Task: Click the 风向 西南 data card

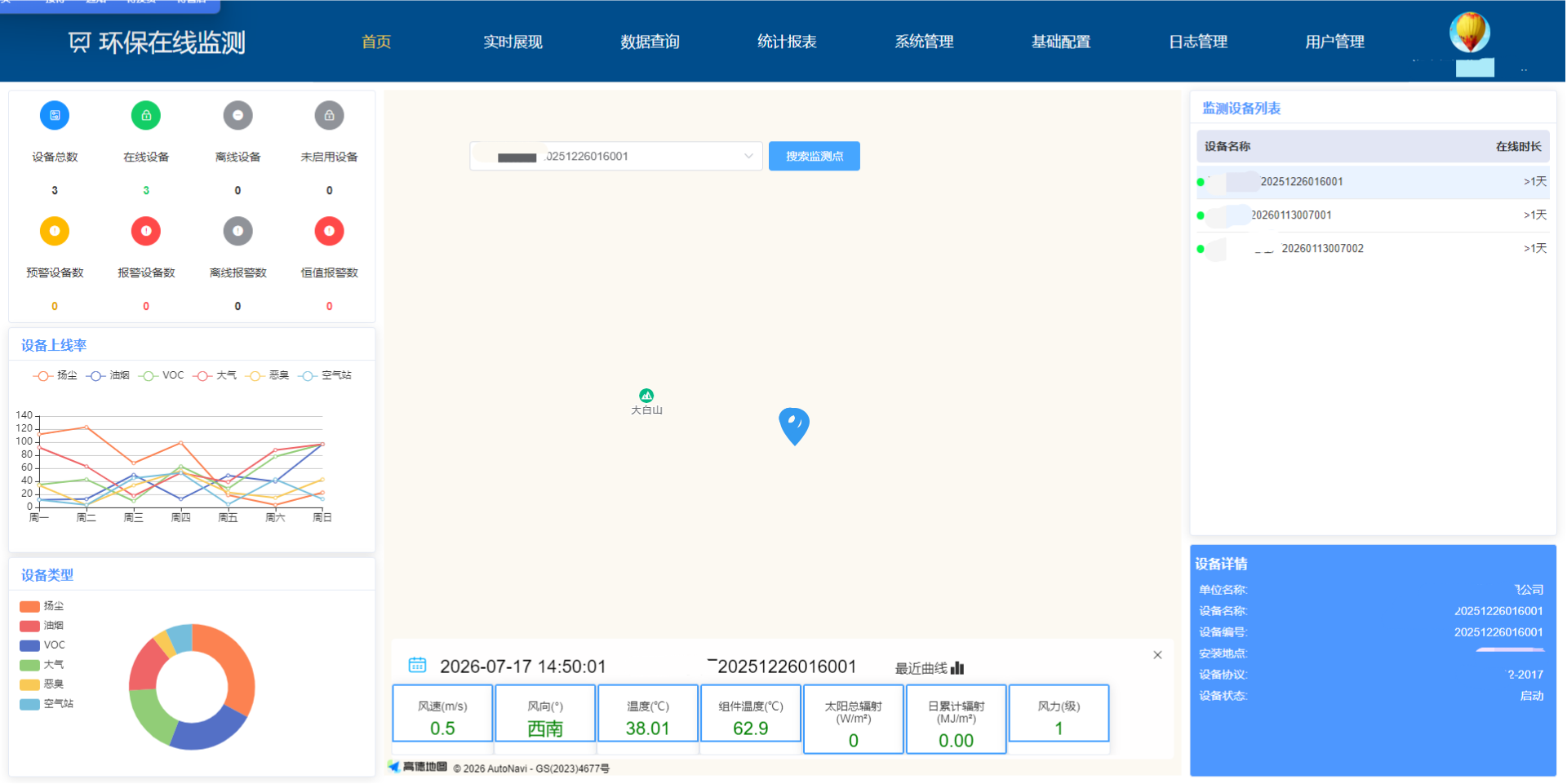Action: click(x=545, y=714)
